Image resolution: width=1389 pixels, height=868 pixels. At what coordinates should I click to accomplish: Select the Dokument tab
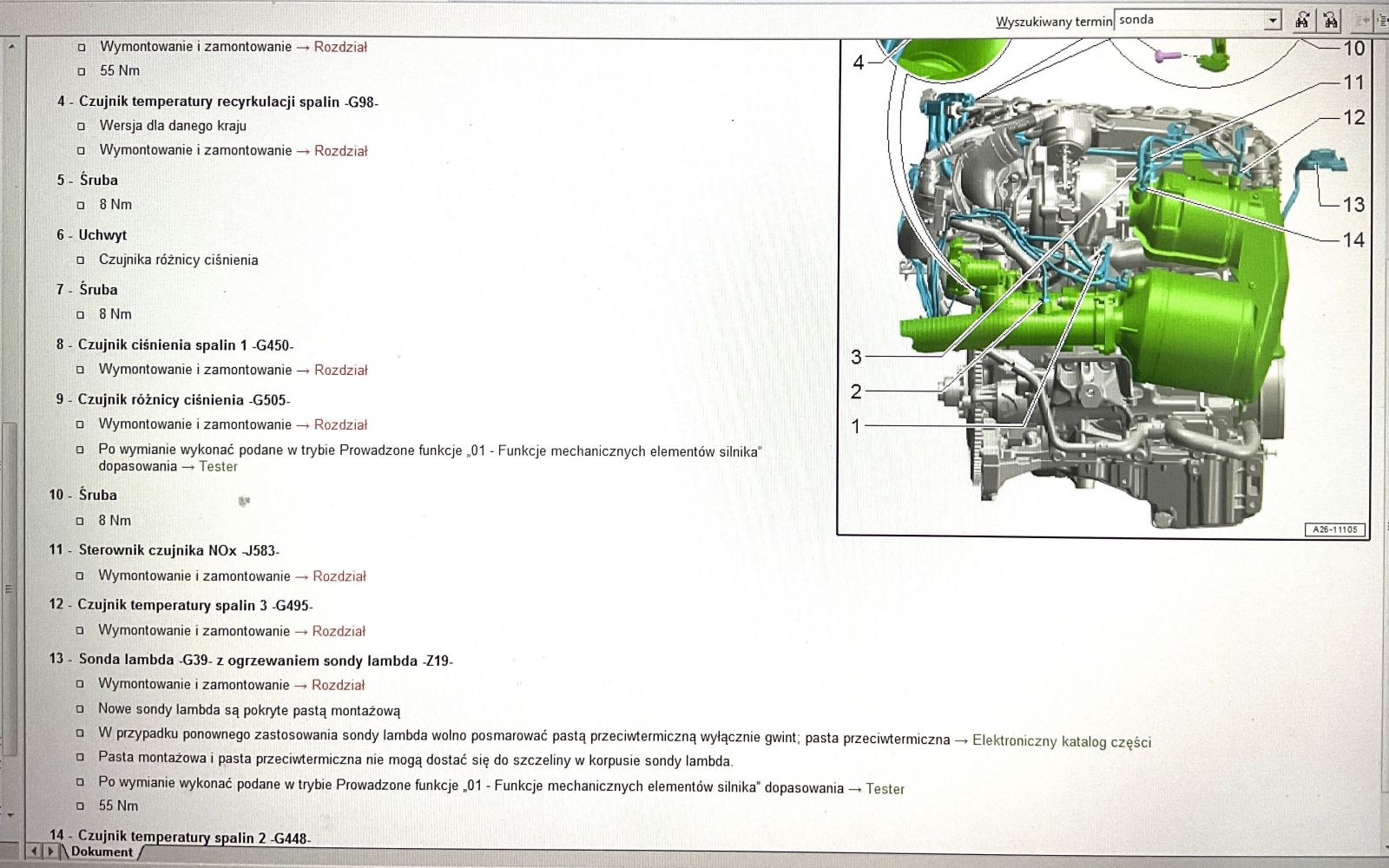point(102,852)
